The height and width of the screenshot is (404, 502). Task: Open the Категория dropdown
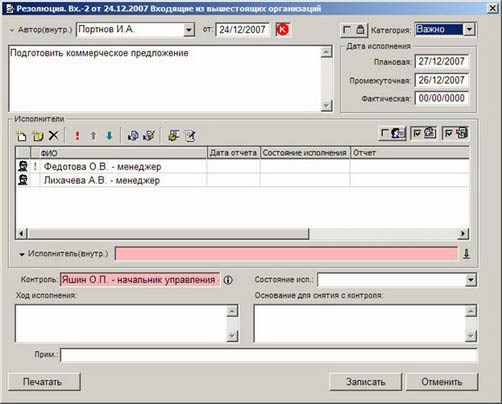click(x=469, y=29)
